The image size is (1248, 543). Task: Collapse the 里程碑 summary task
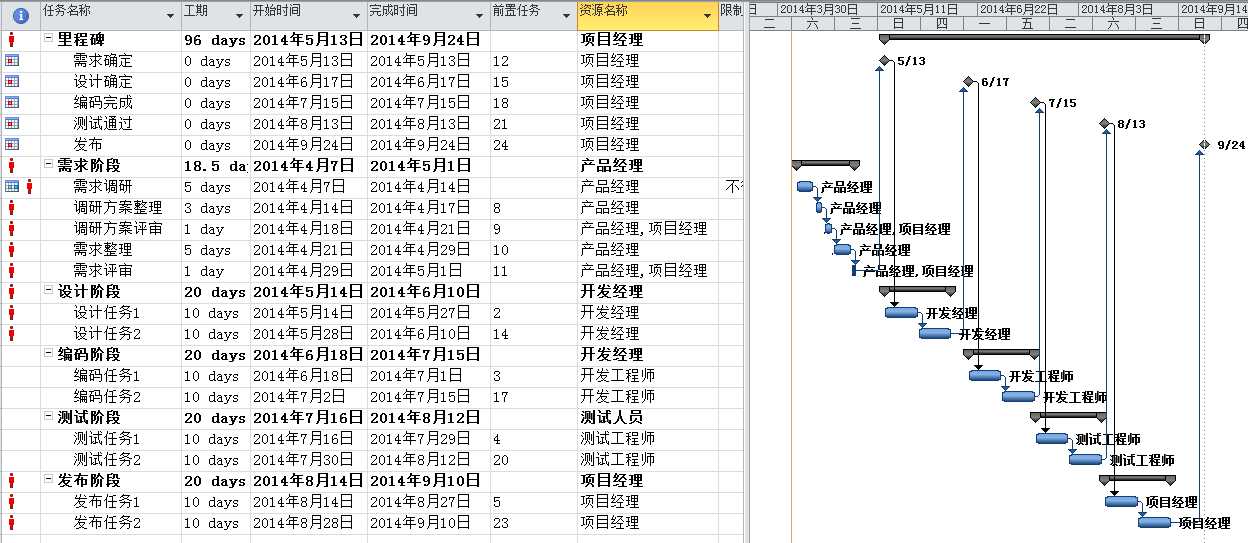[x=49, y=40]
